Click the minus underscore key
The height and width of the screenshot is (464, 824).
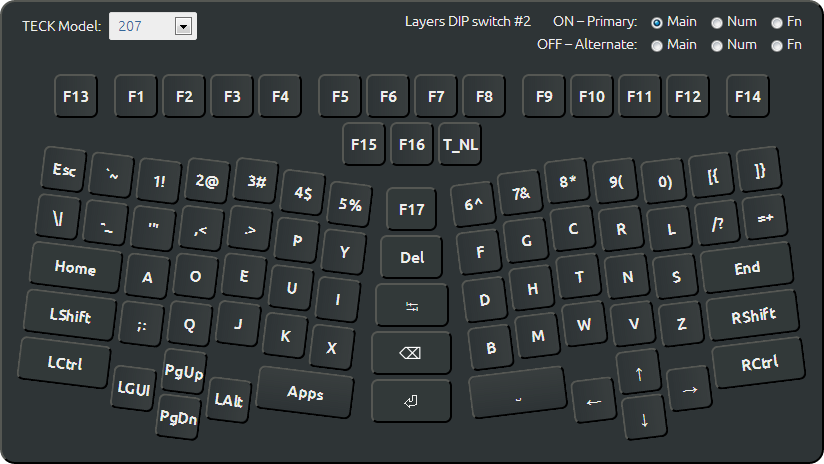106,223
